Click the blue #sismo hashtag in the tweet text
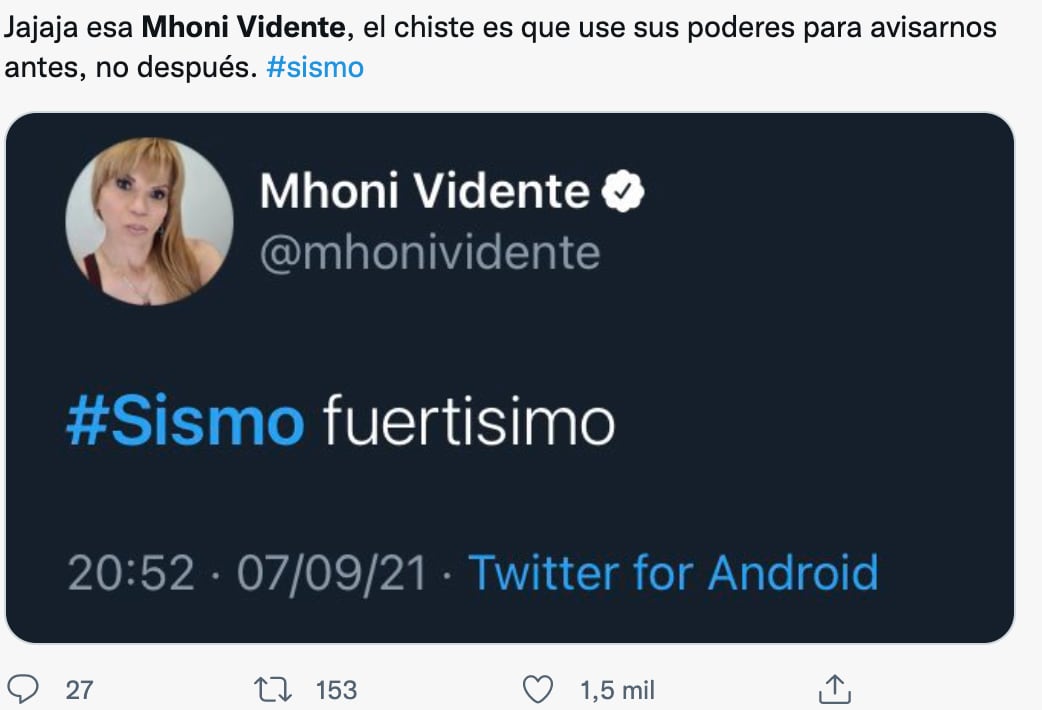The width and height of the screenshot is (1042, 710). pyautogui.click(x=316, y=70)
